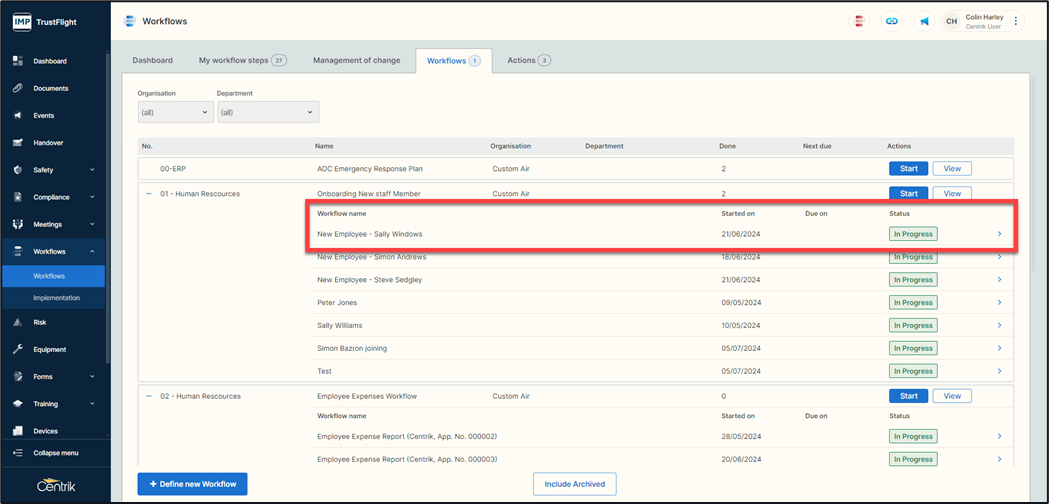
Task: Switch to My workflow steps tab
Action: tap(242, 60)
